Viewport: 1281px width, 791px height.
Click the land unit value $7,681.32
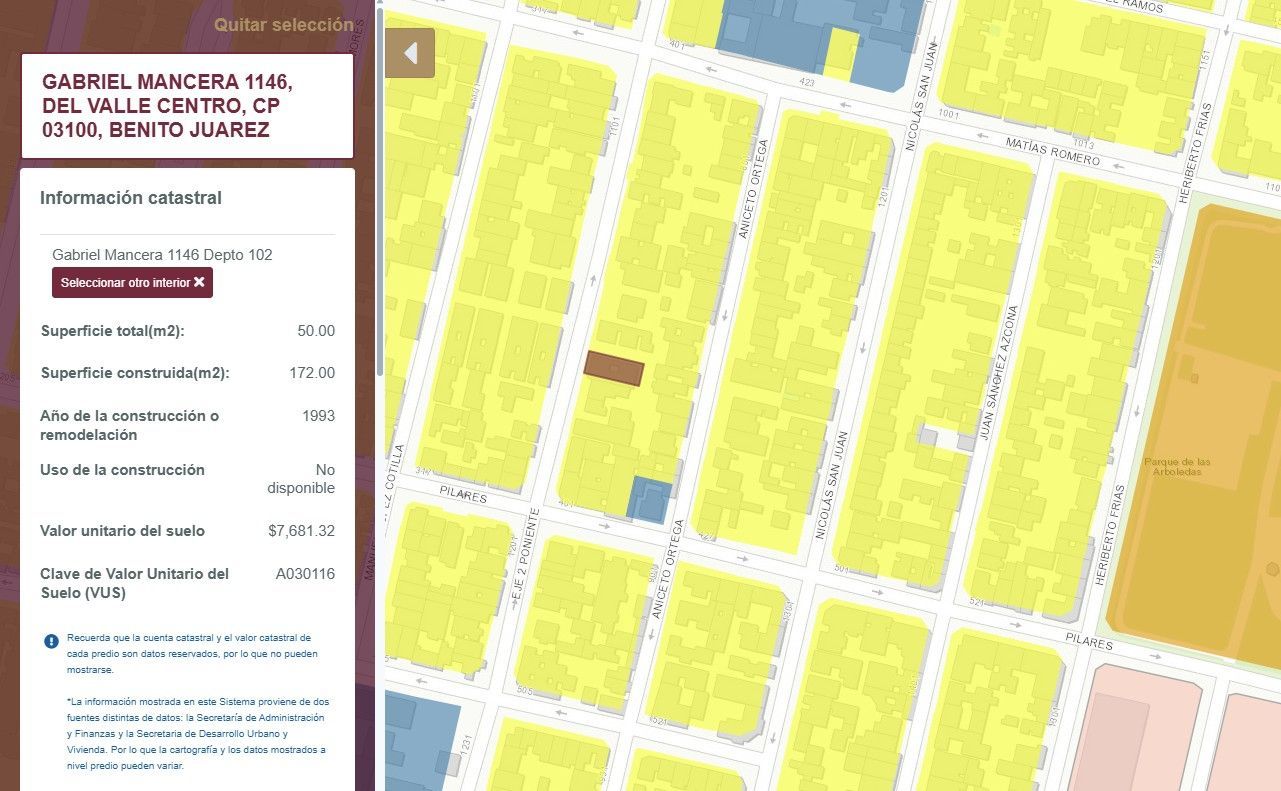tap(301, 531)
